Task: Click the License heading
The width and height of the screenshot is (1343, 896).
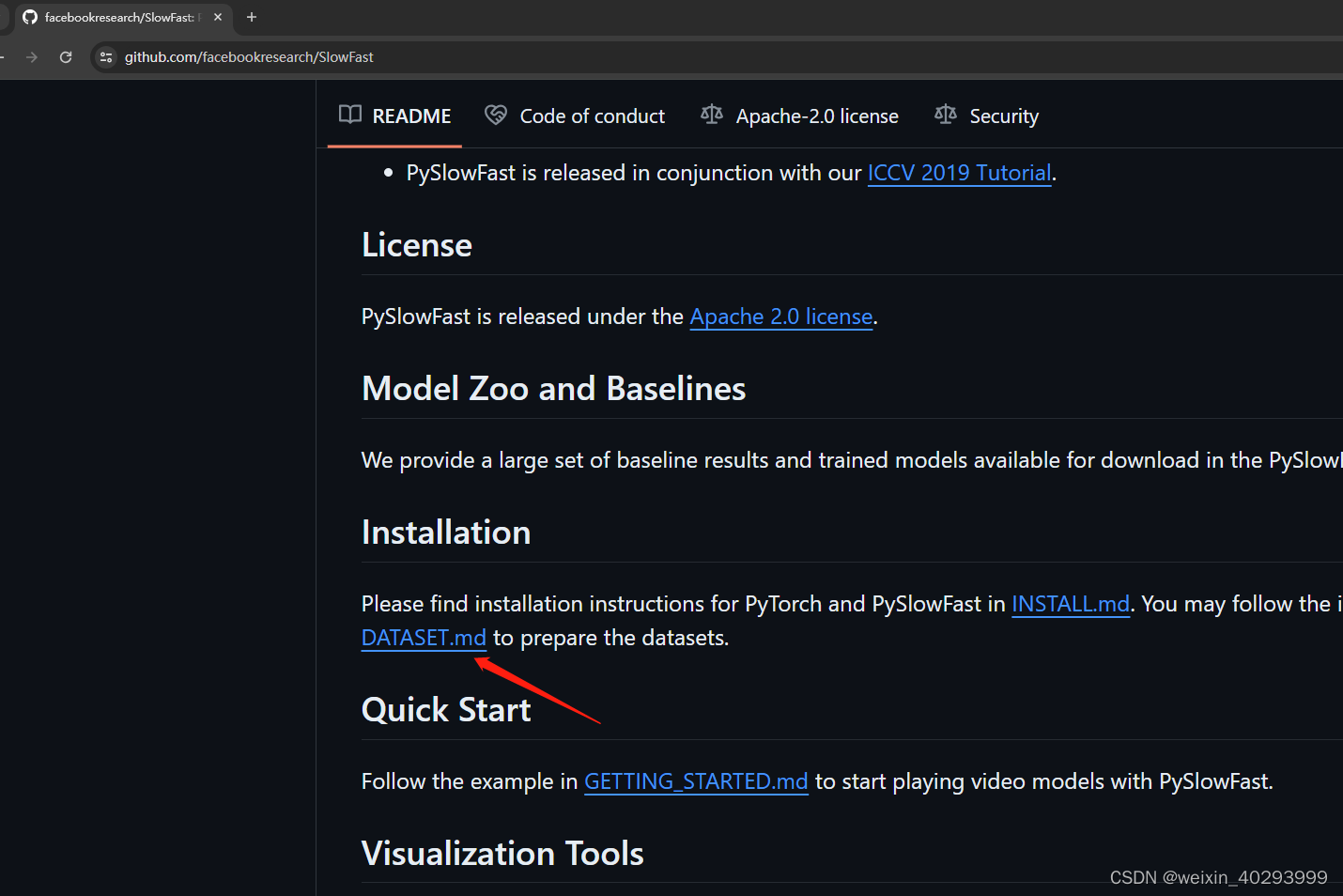Action: pyautogui.click(x=417, y=245)
